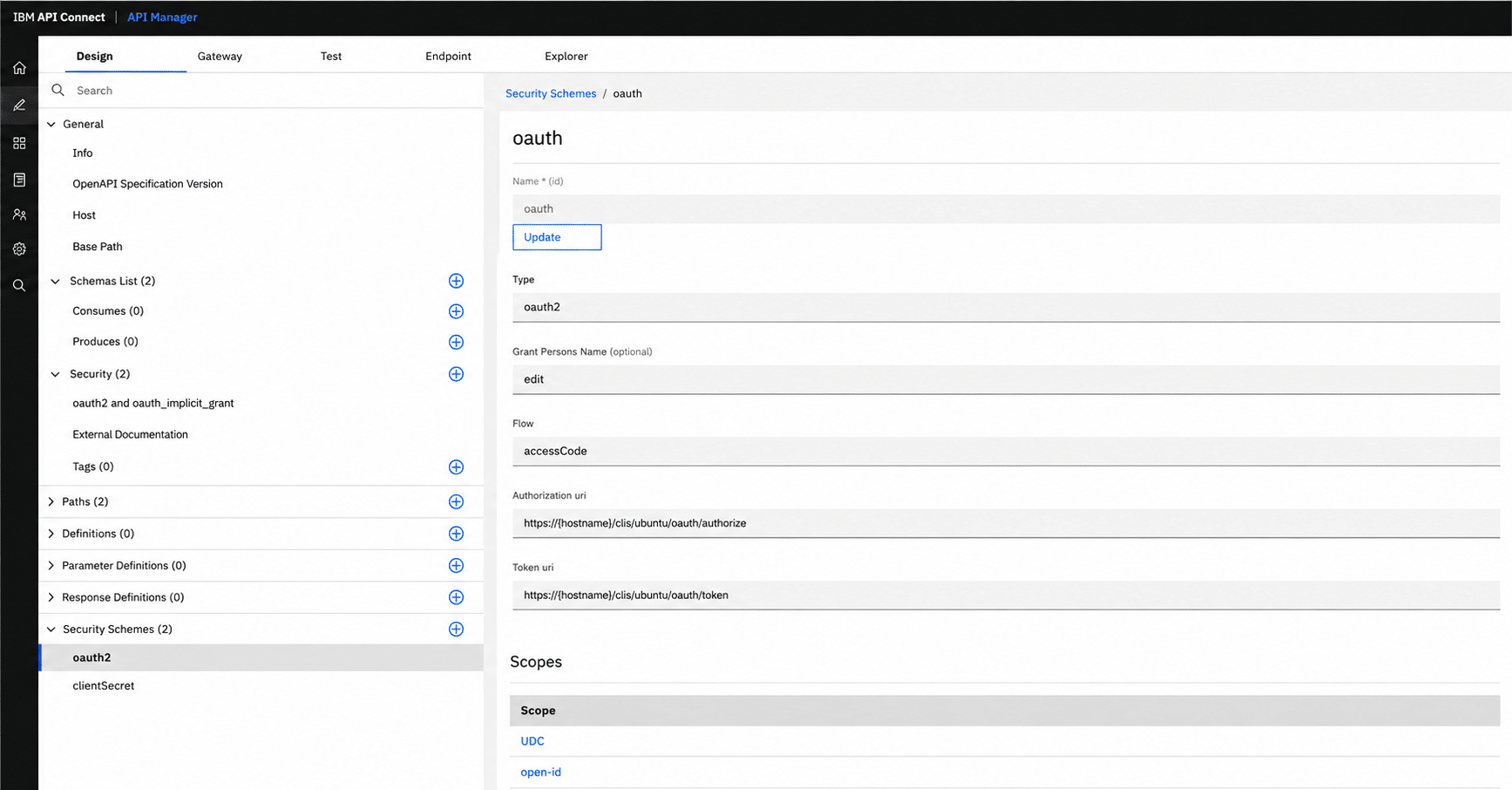Viewport: 1512px width, 790px height.
Task: Open the members people icon in sidebar
Action: point(19,215)
